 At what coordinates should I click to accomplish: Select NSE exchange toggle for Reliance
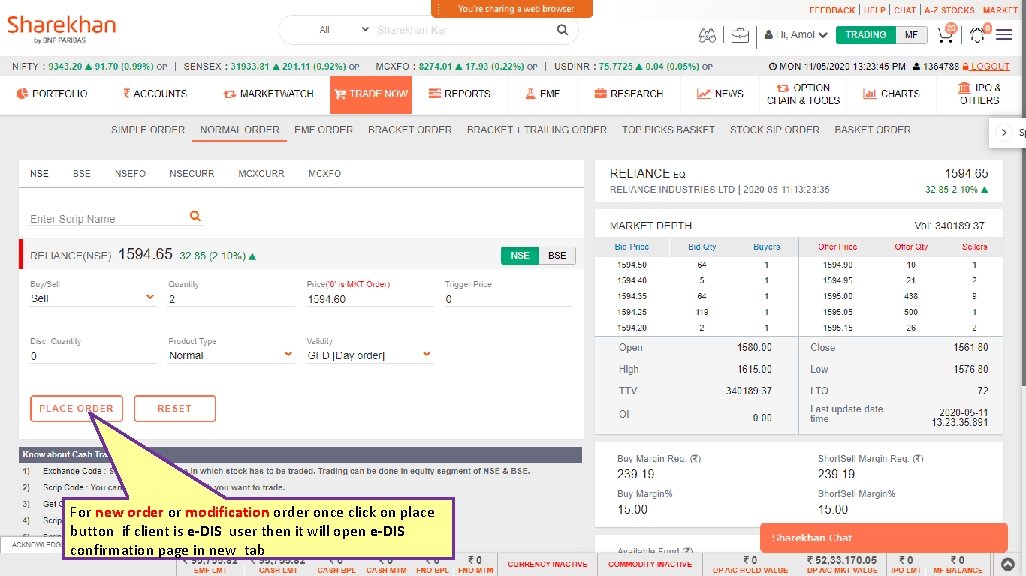[520, 255]
